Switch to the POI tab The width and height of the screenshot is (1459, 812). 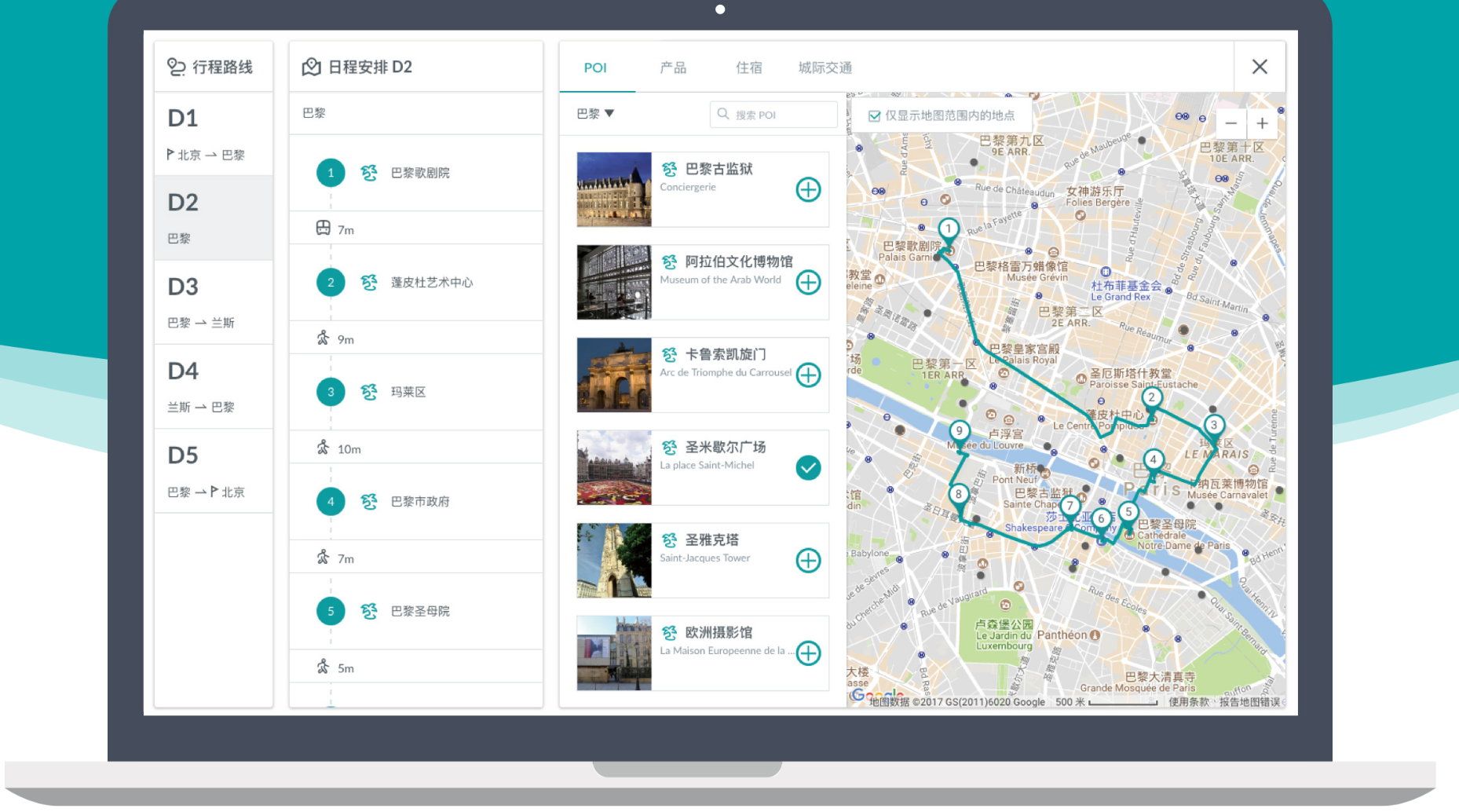pos(595,68)
